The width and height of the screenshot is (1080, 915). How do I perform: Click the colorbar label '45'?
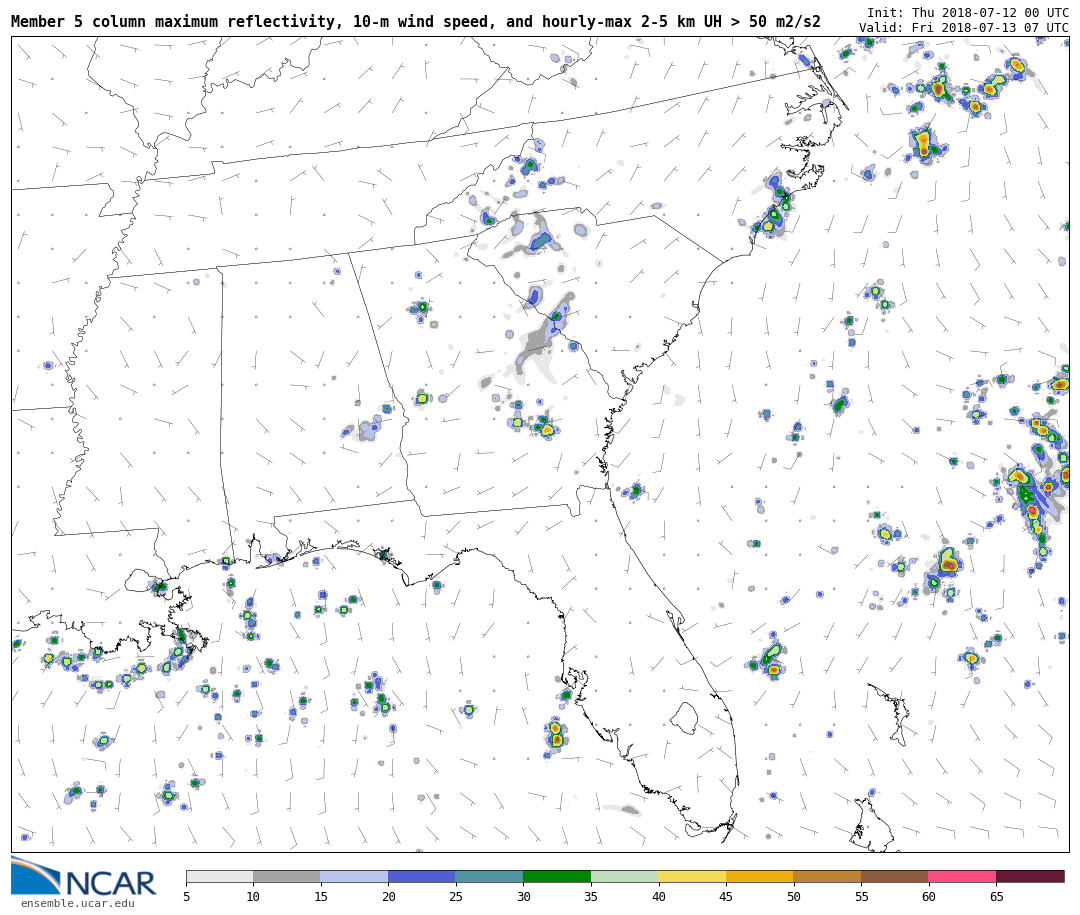[726, 896]
